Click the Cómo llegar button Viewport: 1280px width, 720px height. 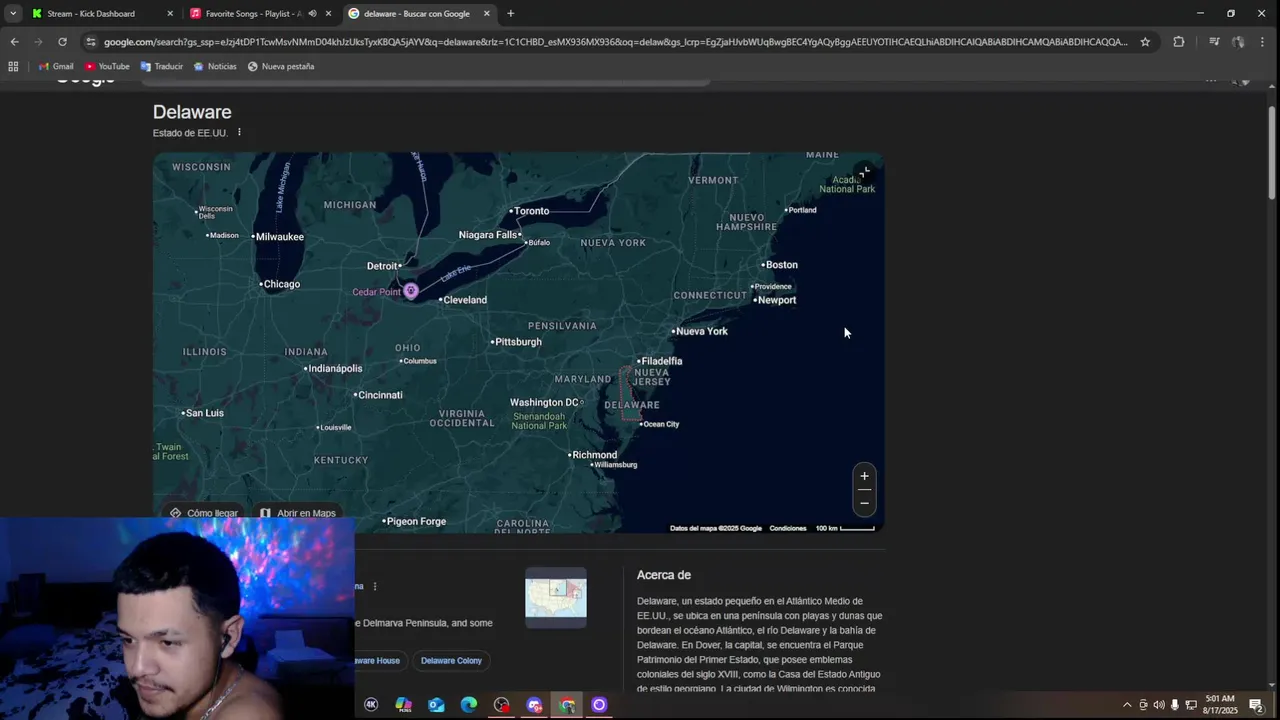coord(203,513)
